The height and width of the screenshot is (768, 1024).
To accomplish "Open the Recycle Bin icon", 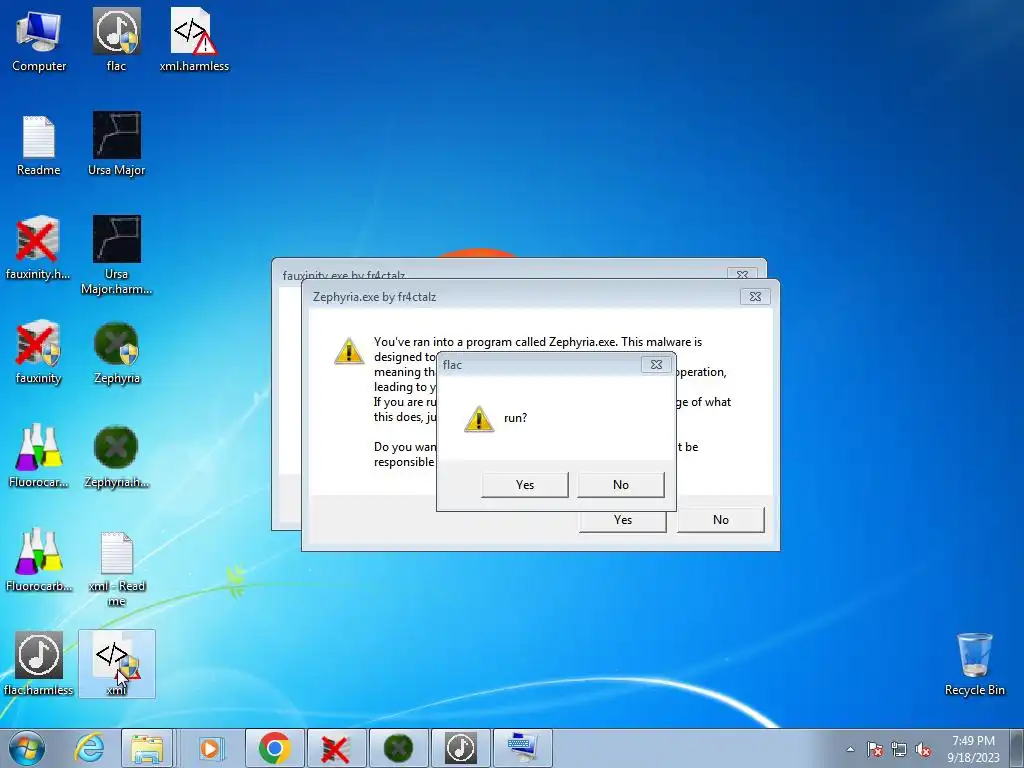I will (x=974, y=664).
